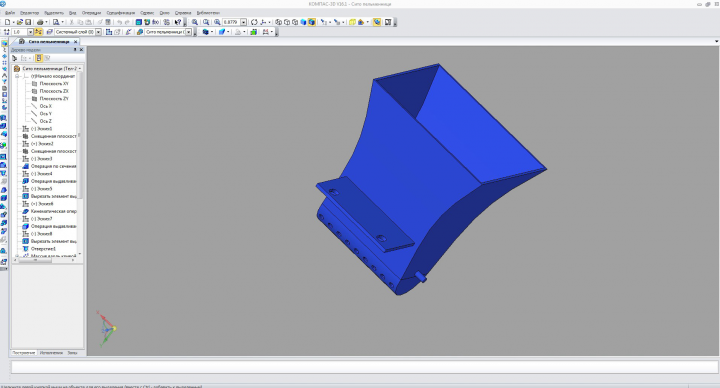Image resolution: width=720 pixels, height=388 pixels.
Task: Open the context help arrow icon
Action: click(179, 22)
